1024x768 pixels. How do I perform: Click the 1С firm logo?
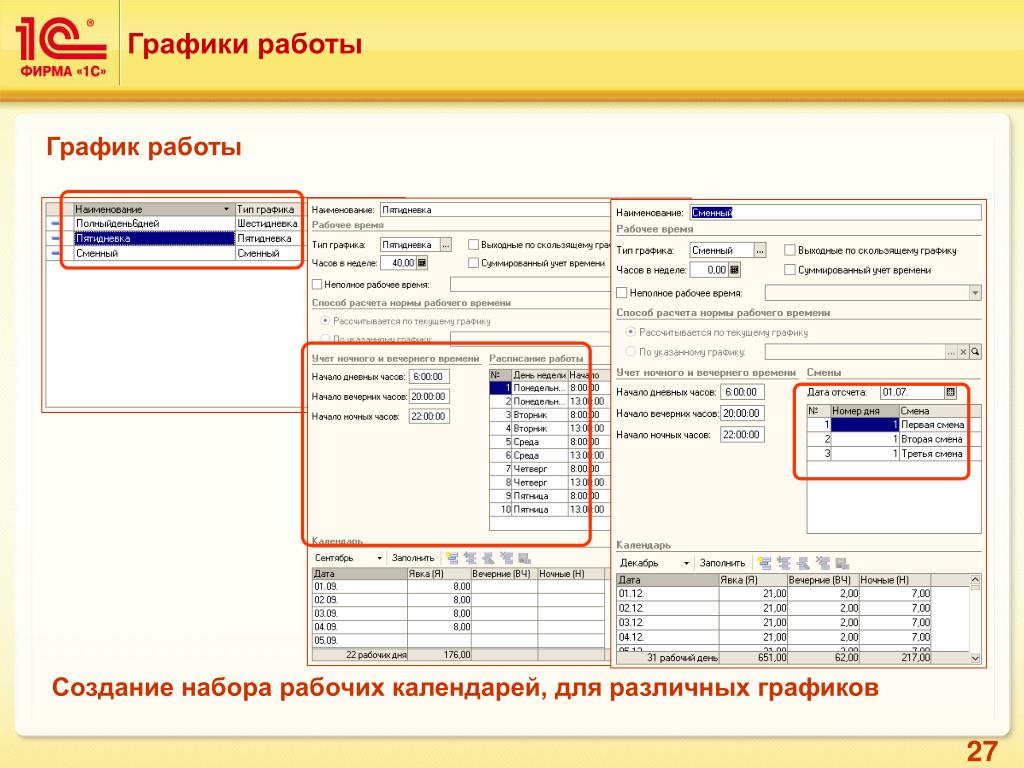coord(61,48)
